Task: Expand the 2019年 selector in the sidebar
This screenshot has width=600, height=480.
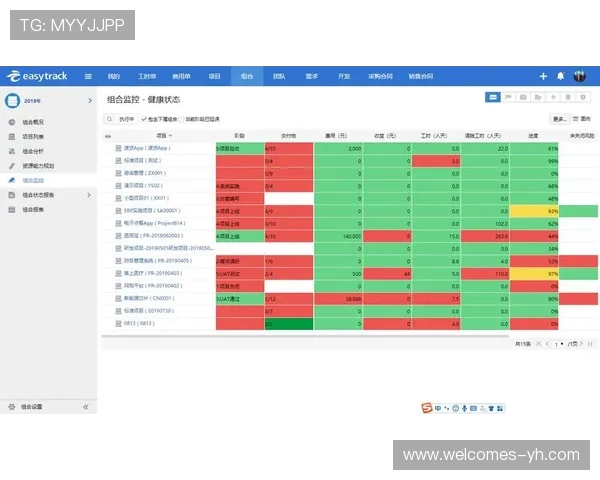Action: pyautogui.click(x=87, y=100)
